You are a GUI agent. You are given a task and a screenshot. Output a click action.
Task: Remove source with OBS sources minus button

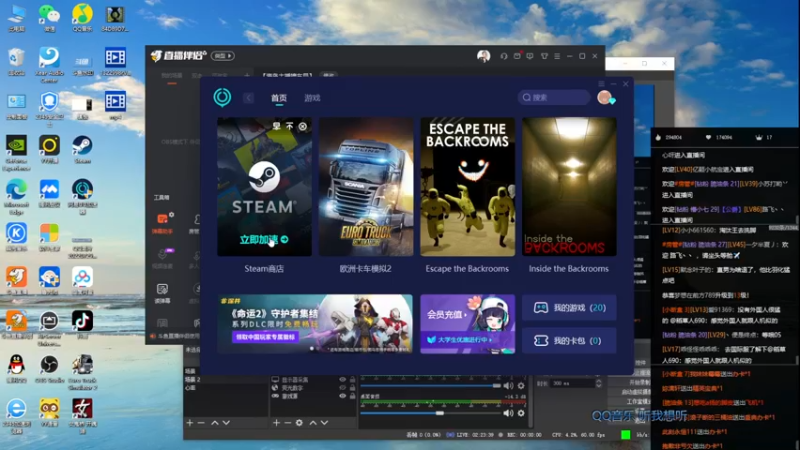pos(287,422)
